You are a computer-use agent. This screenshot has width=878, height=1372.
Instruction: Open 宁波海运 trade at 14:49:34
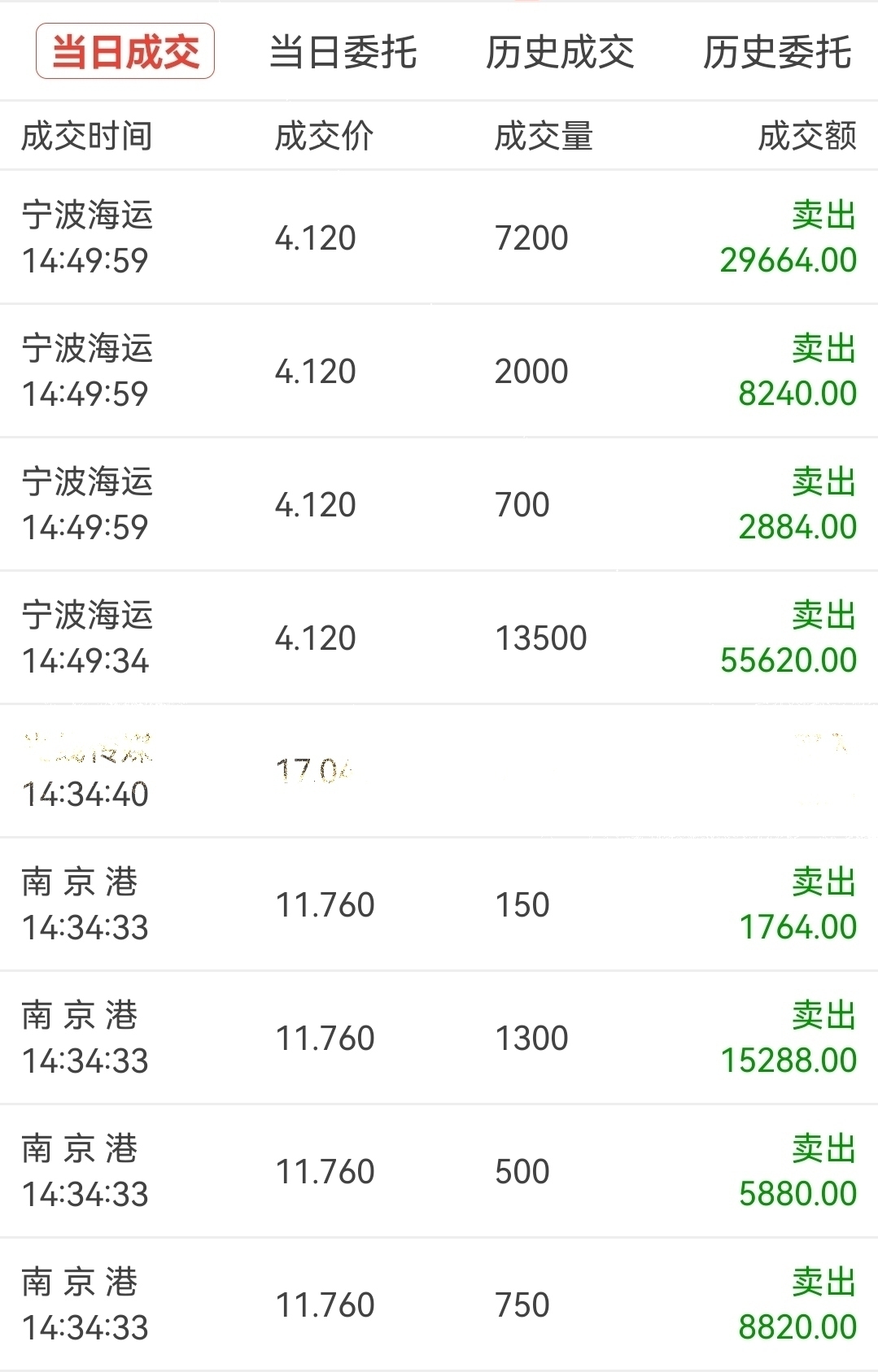(x=439, y=638)
